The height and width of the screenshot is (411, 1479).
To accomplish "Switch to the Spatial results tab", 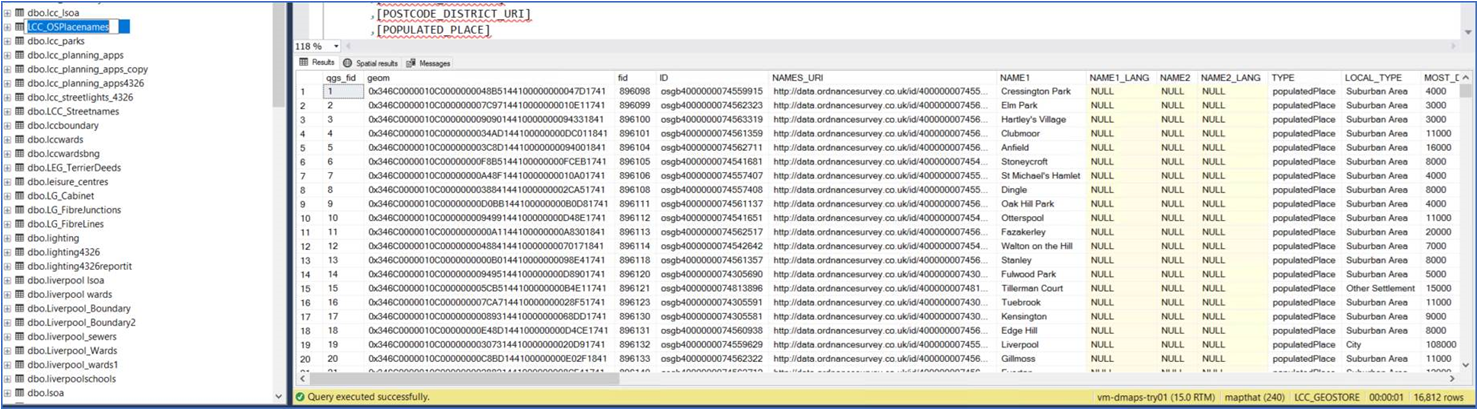I will [371, 62].
